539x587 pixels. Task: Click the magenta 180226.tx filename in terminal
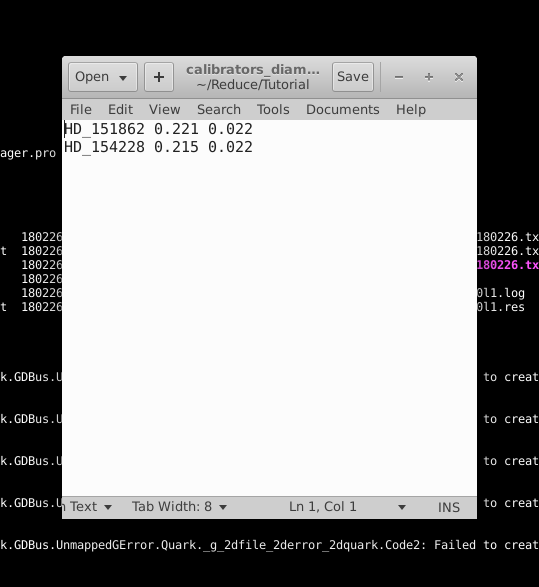[x=508, y=265]
